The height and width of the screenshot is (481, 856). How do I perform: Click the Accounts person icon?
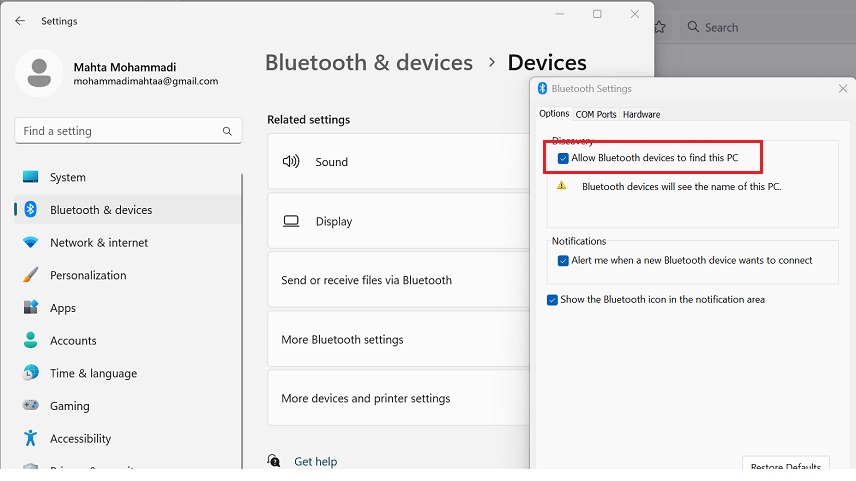(31, 340)
